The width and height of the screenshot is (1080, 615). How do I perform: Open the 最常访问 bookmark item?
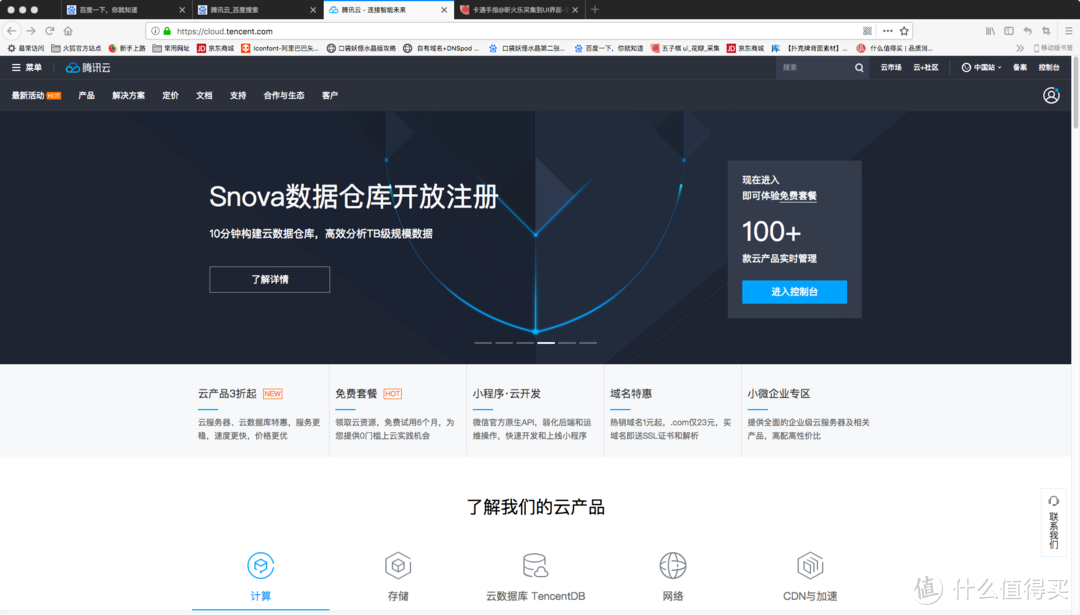(25, 48)
